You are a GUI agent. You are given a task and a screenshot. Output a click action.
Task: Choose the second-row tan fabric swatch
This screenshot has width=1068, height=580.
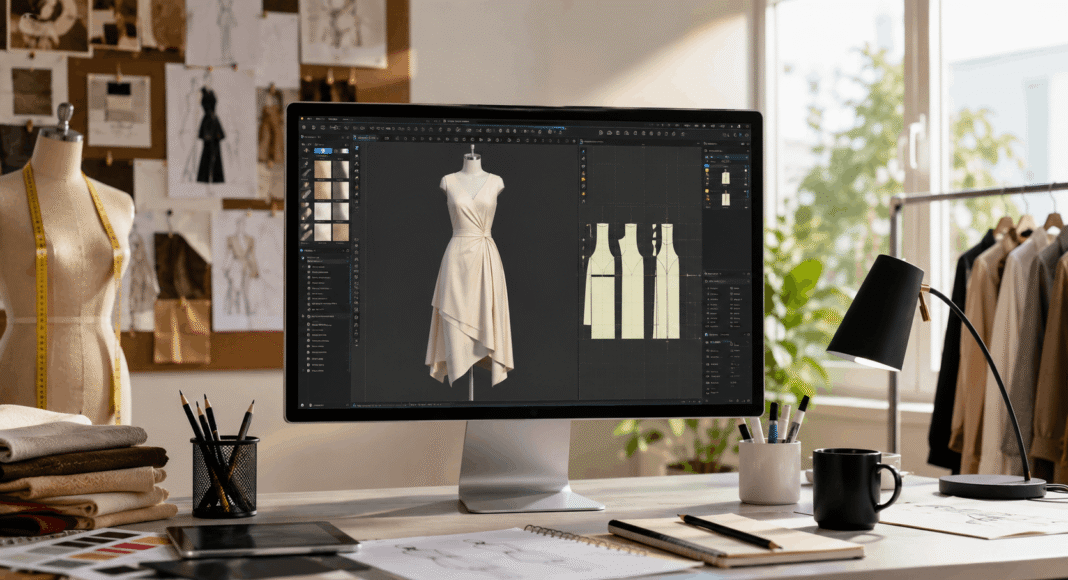coord(322,191)
